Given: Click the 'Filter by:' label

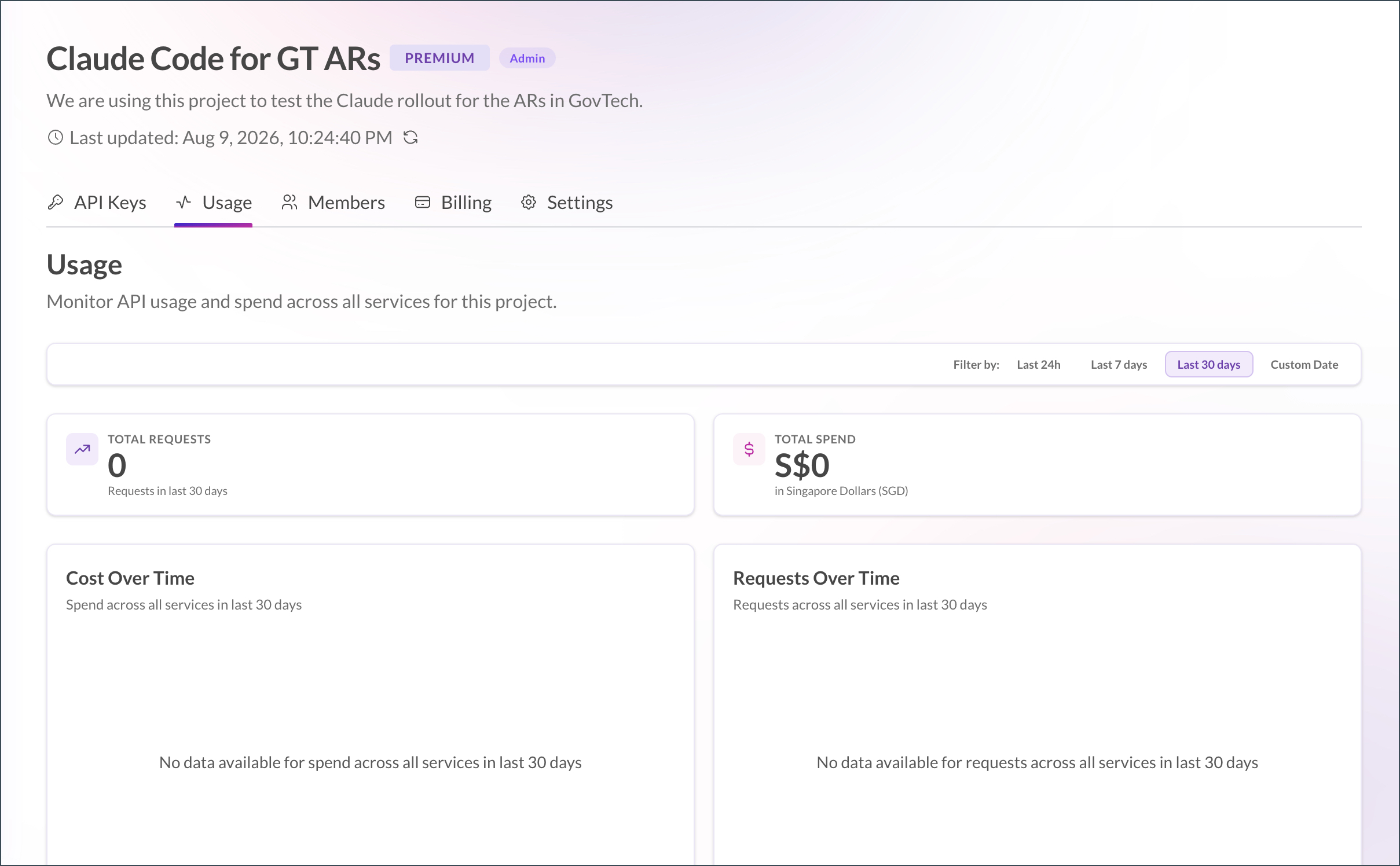Looking at the screenshot, I should click(976, 365).
